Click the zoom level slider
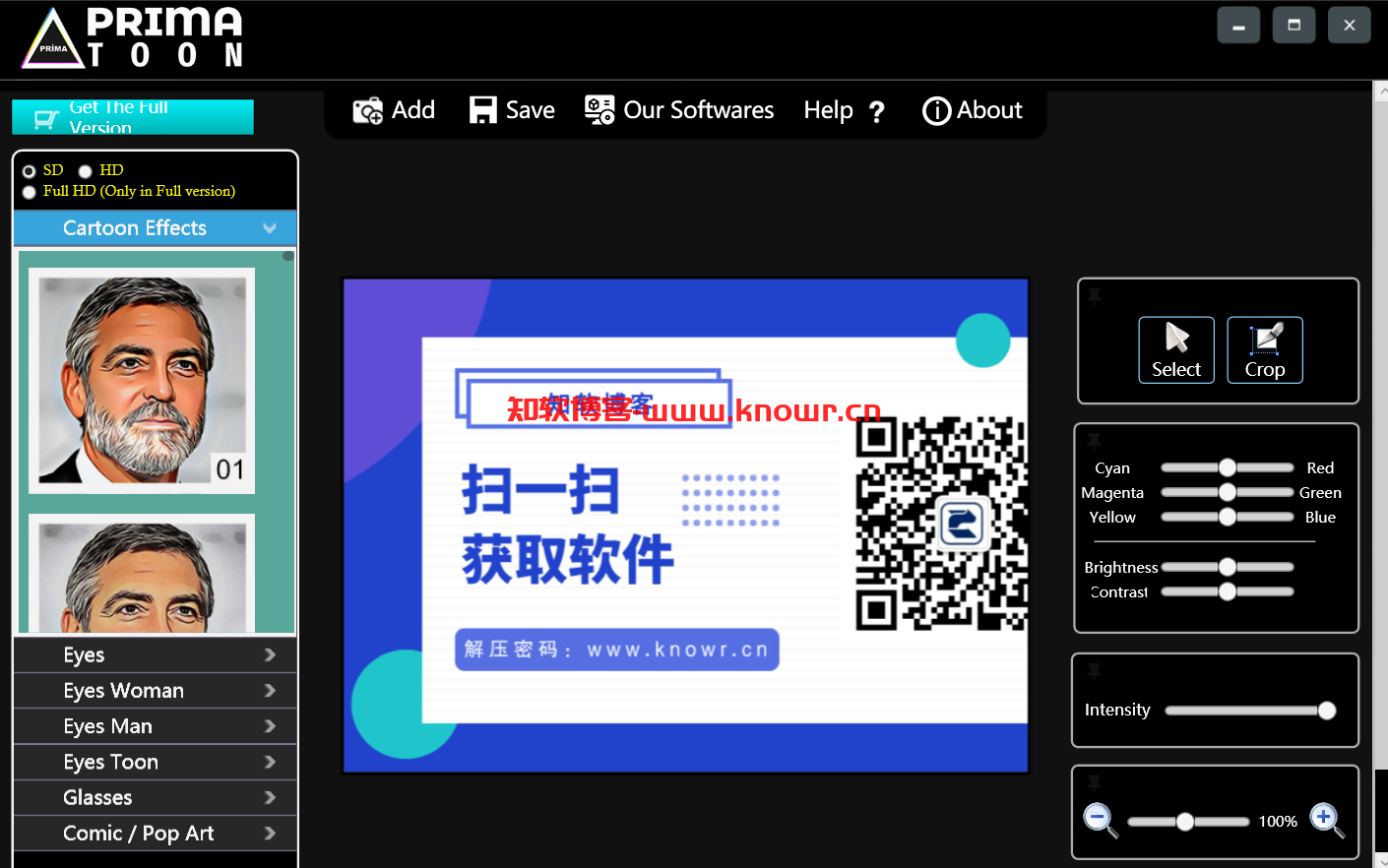Image resolution: width=1388 pixels, height=868 pixels. click(1188, 822)
